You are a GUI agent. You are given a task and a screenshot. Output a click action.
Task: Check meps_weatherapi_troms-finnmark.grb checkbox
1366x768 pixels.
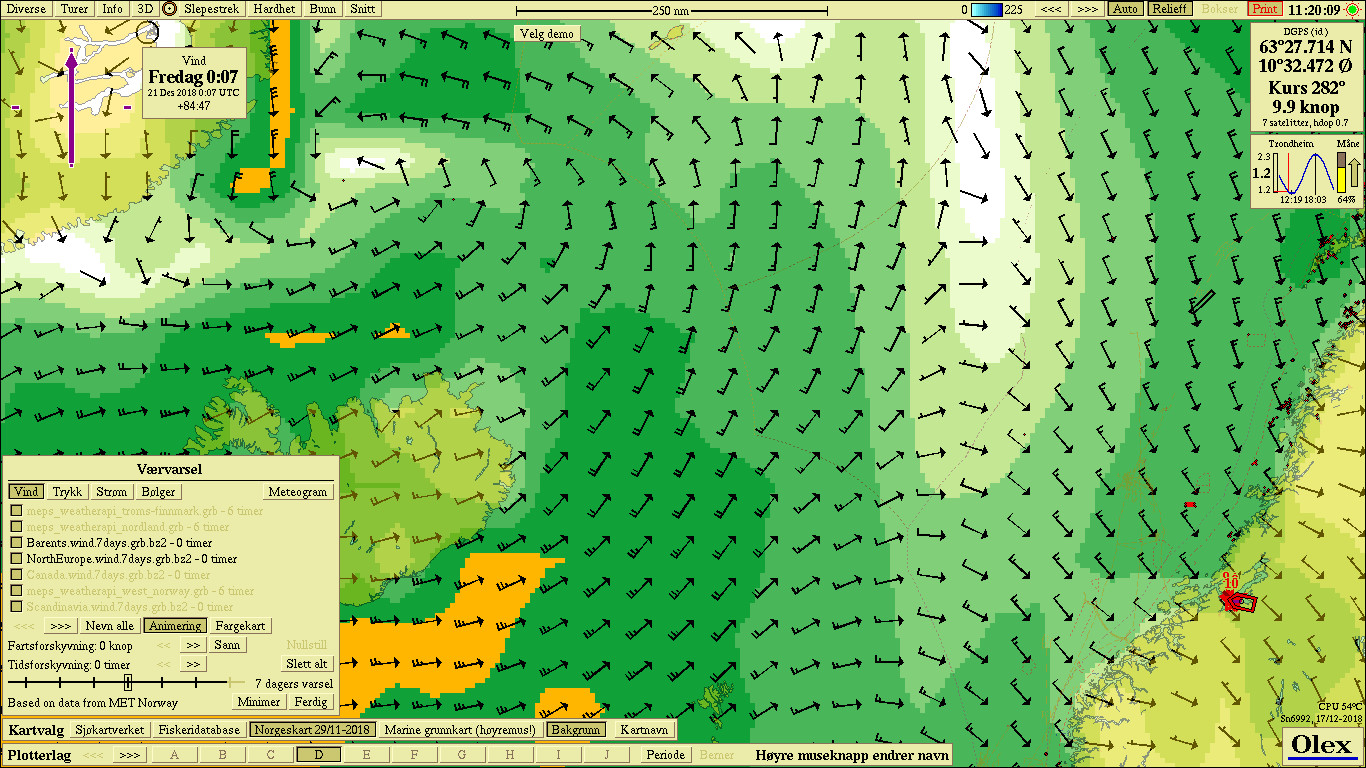point(16,511)
